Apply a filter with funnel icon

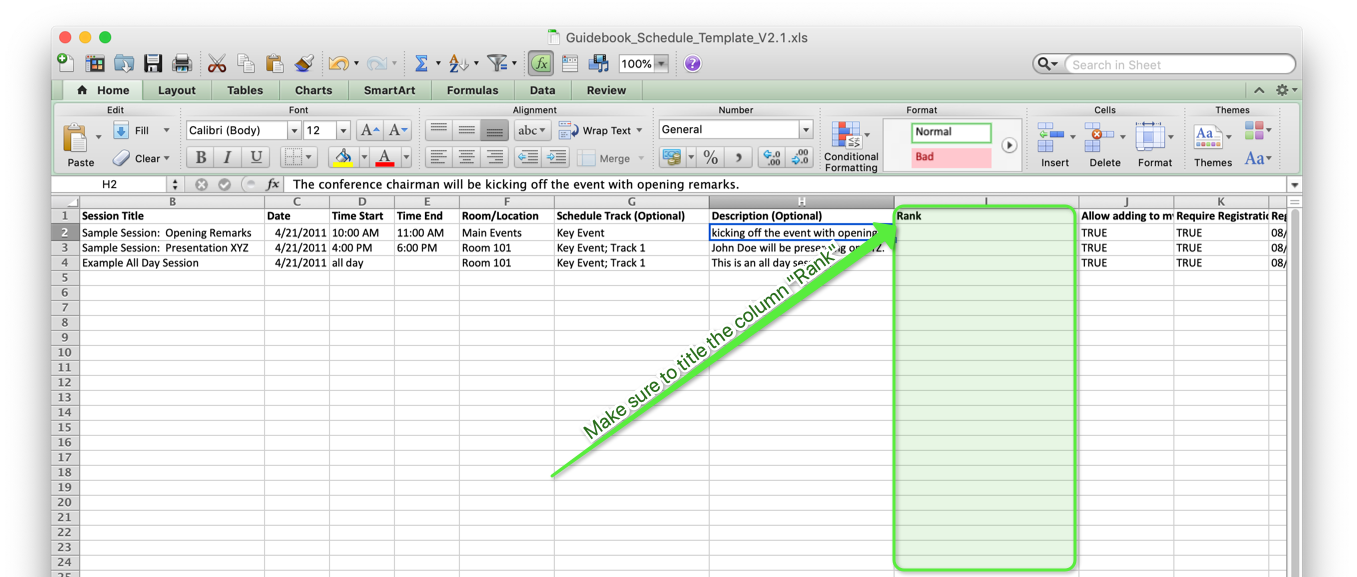click(497, 64)
